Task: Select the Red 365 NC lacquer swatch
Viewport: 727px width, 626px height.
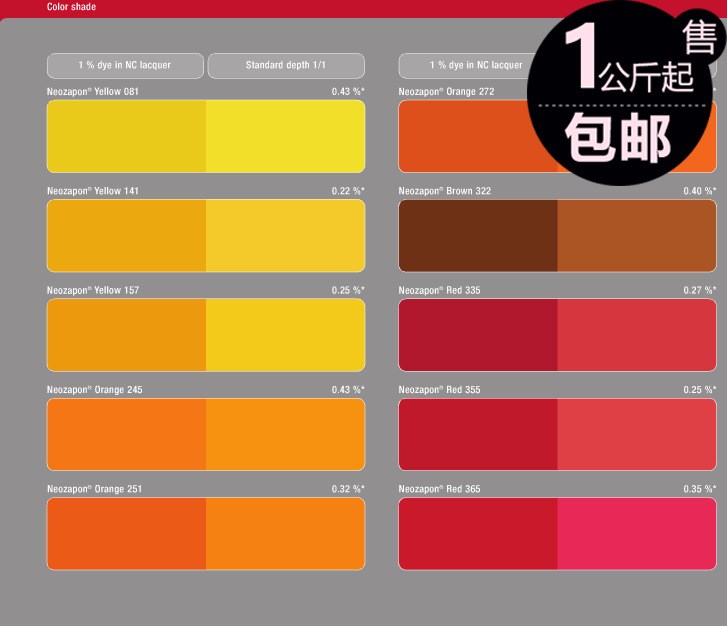Action: (x=478, y=534)
